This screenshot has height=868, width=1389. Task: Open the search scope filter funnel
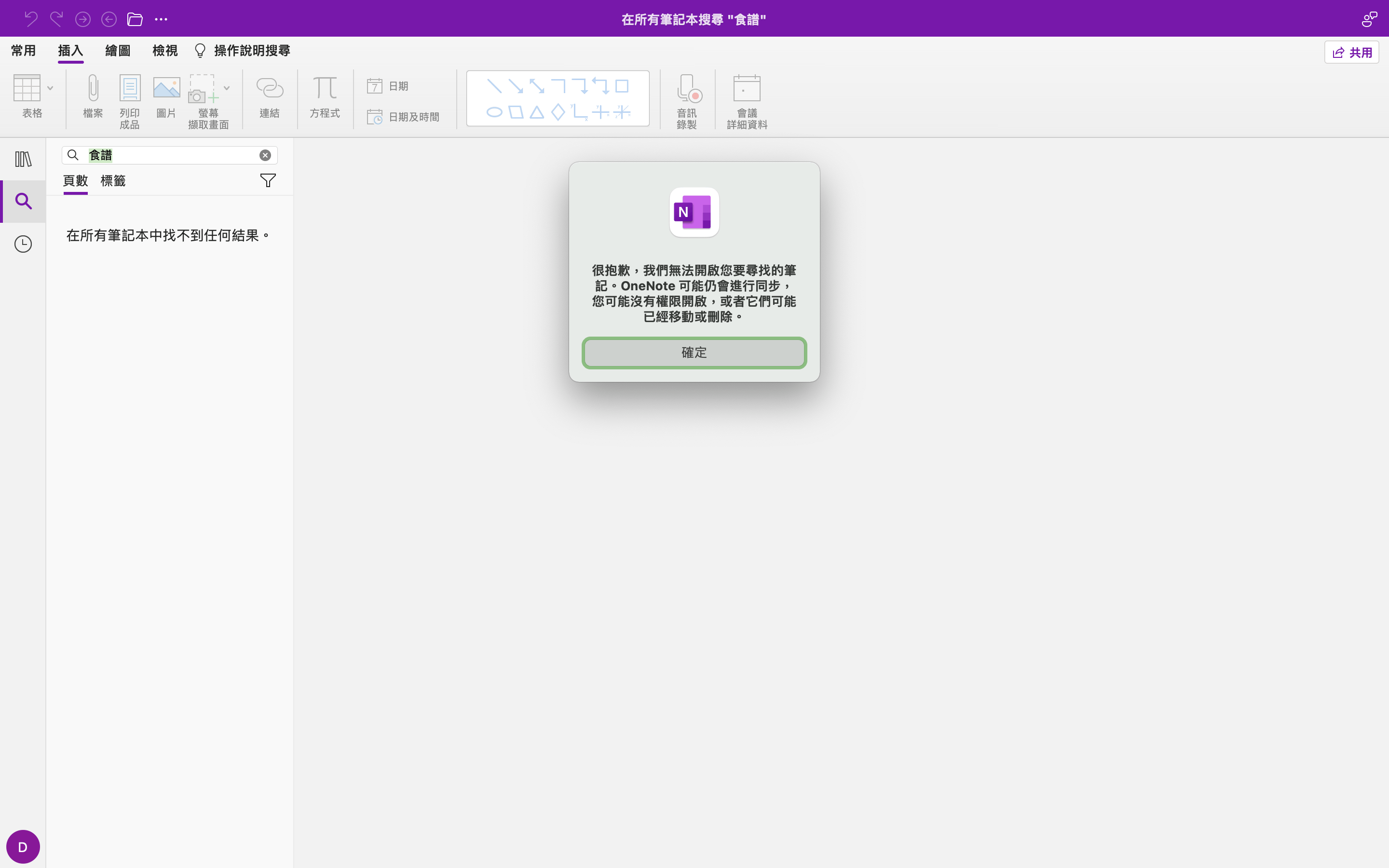point(268,180)
